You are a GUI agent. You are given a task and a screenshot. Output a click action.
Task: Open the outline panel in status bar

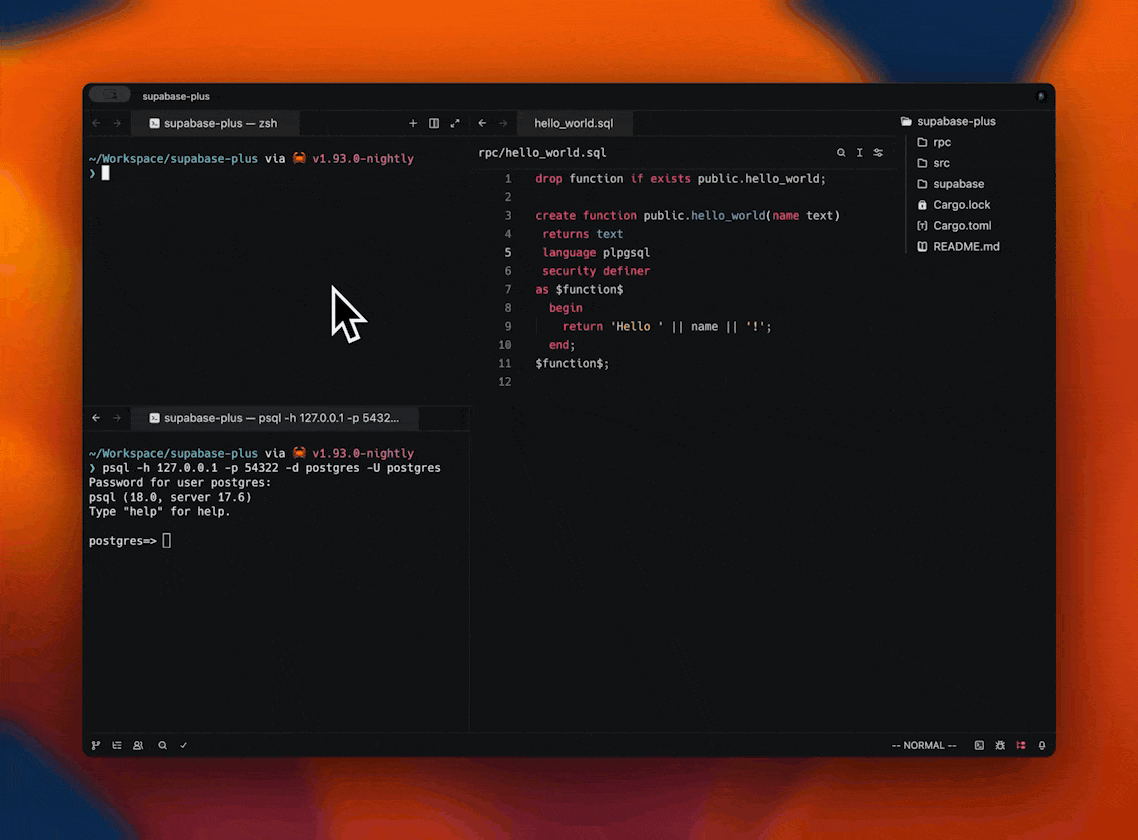117,745
